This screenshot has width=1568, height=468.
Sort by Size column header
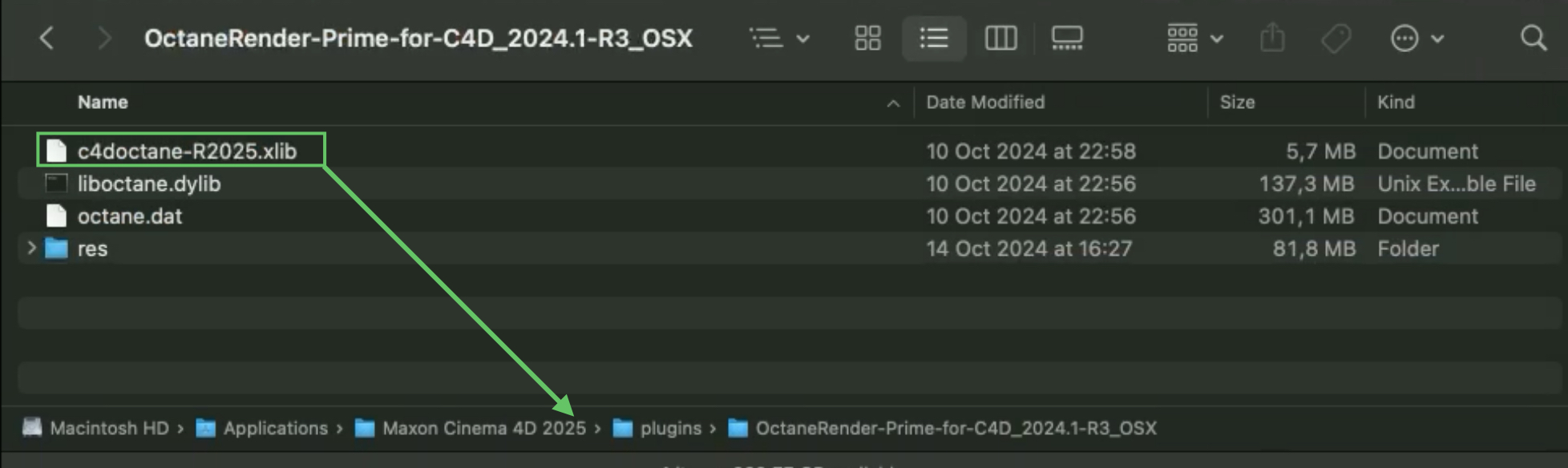1237,102
